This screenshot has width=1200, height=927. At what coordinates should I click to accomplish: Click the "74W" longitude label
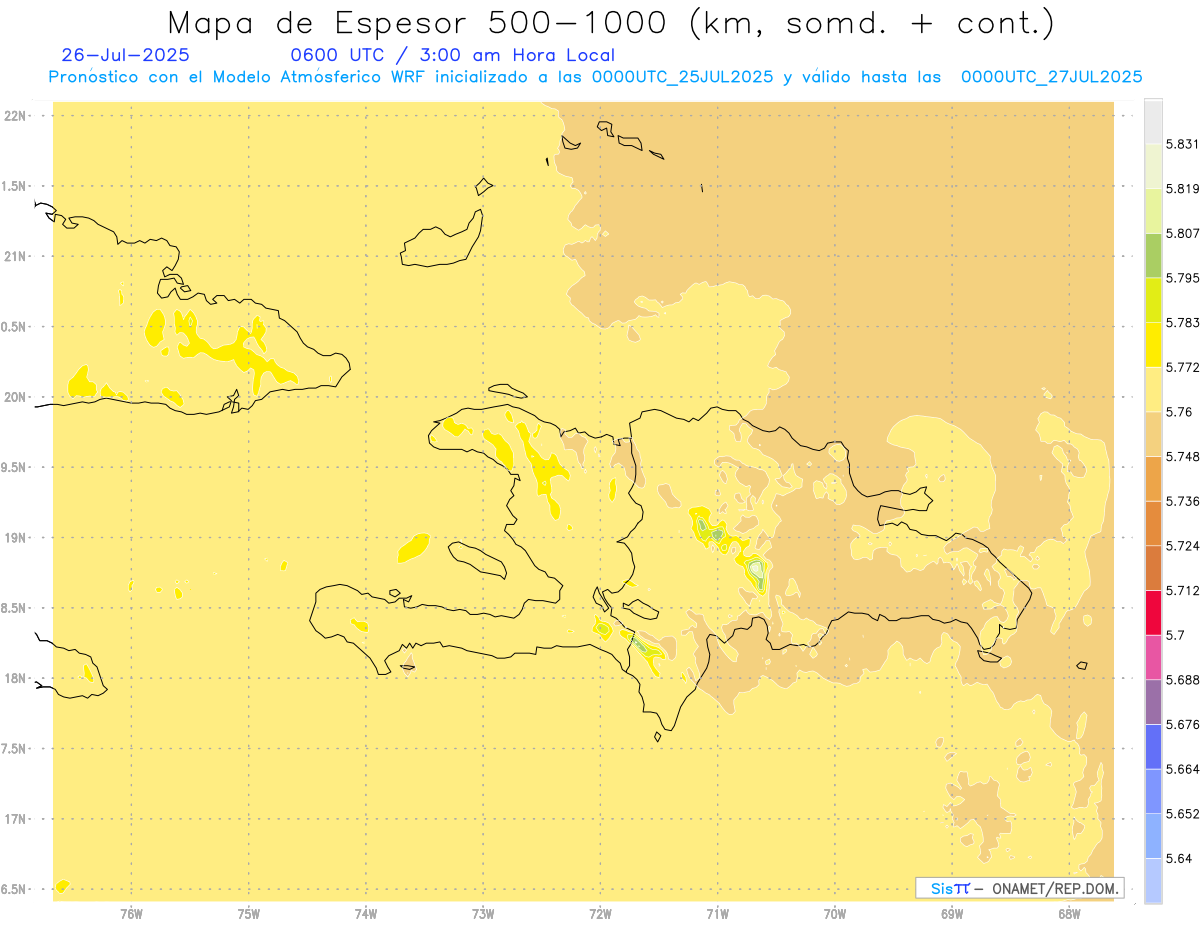[x=366, y=913]
